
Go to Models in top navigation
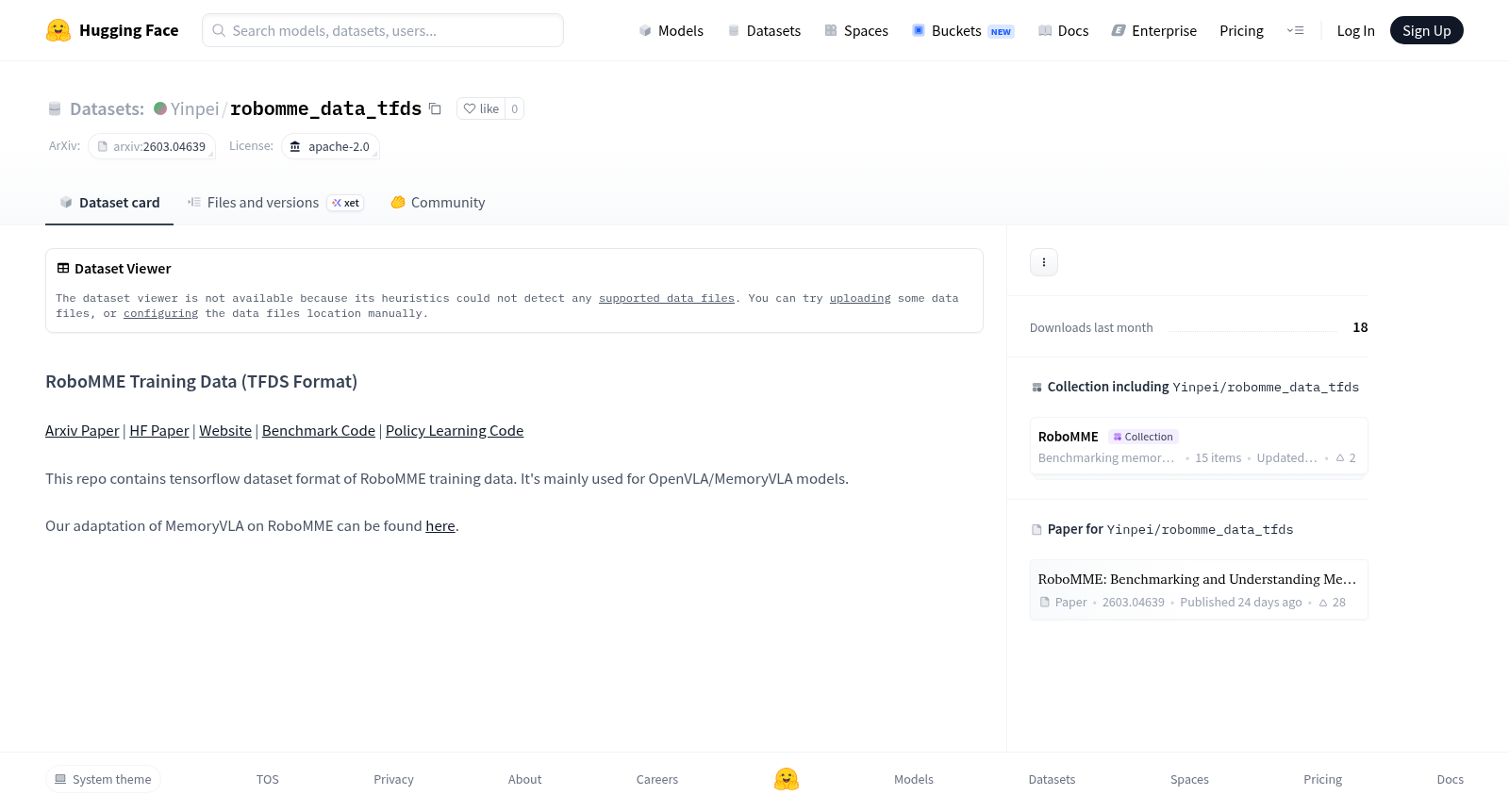coord(672,30)
